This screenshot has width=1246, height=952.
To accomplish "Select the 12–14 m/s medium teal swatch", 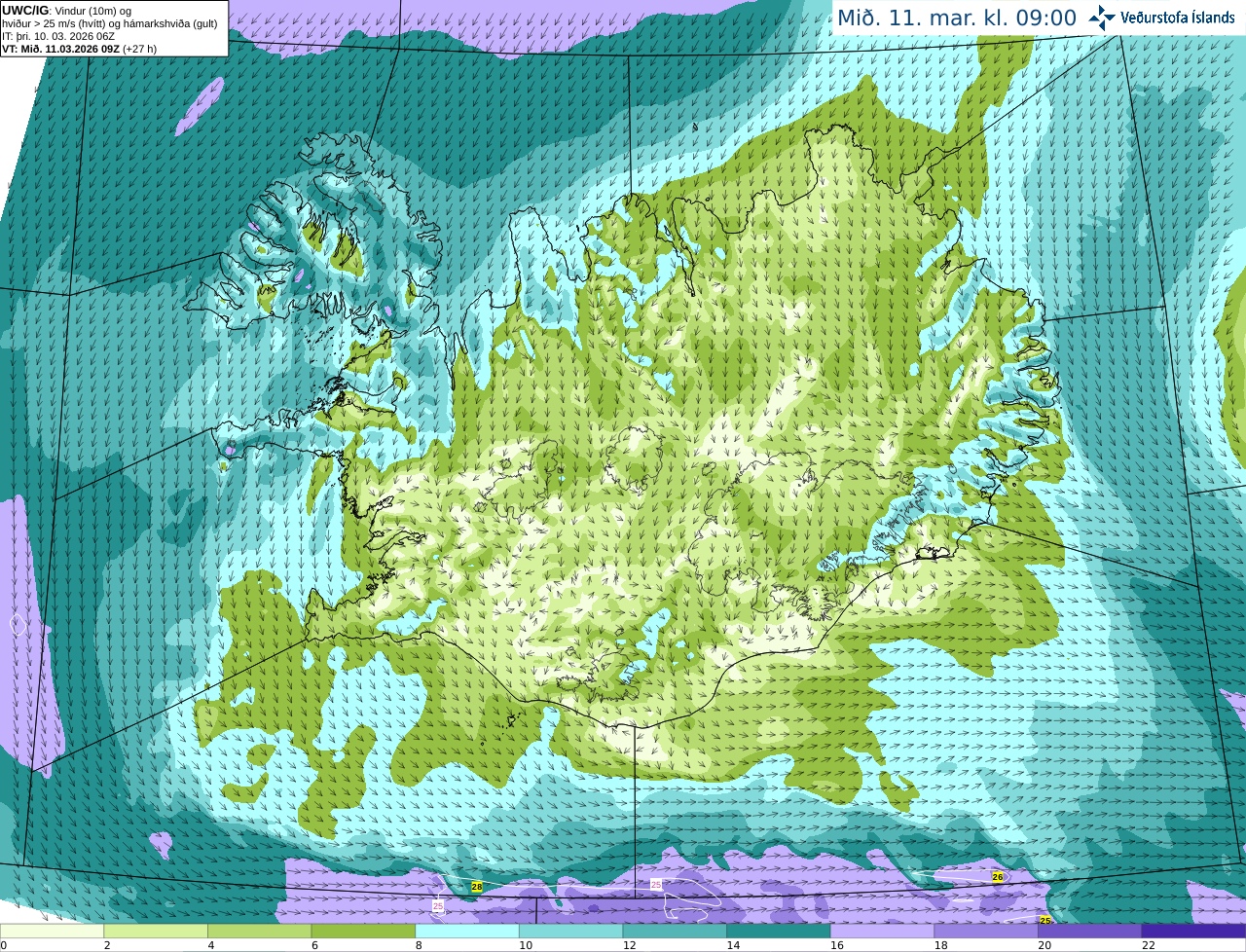I will (x=675, y=931).
